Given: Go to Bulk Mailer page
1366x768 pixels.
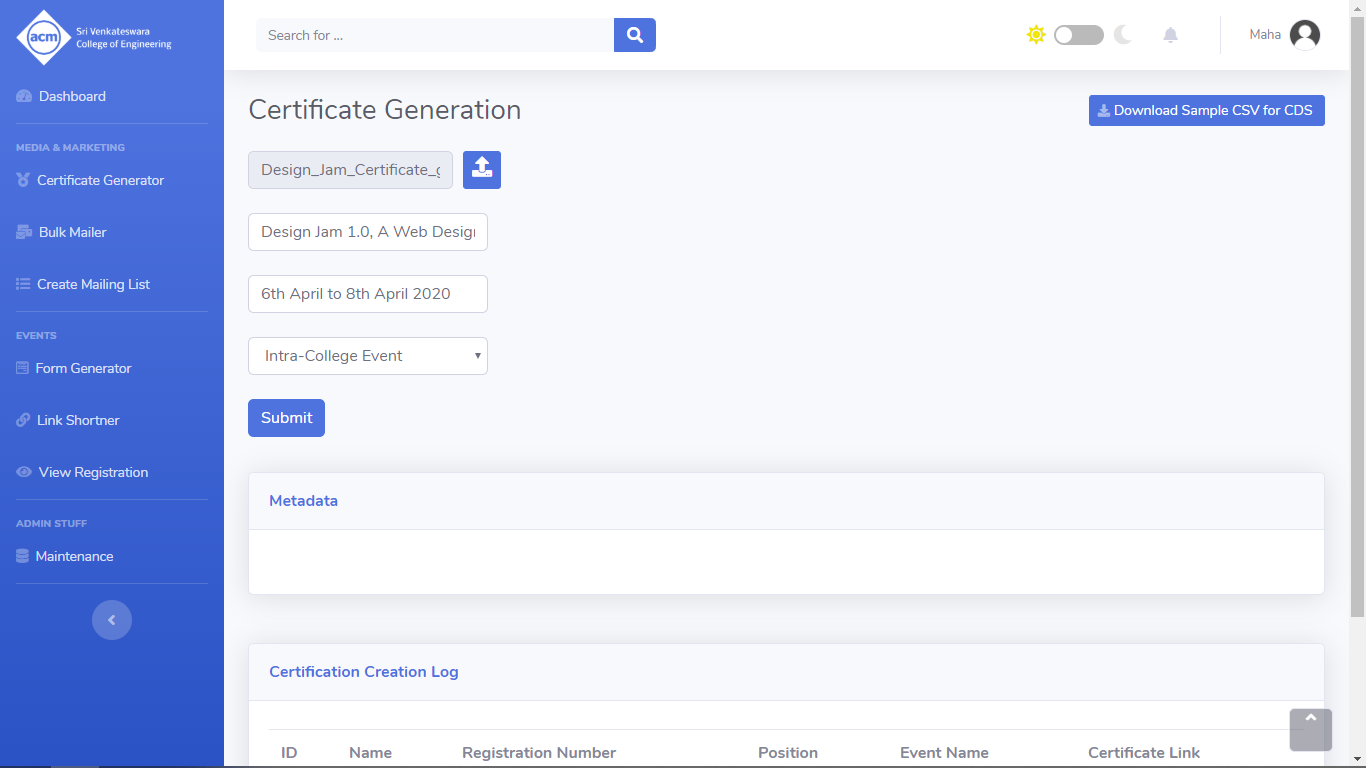Looking at the screenshot, I should pos(72,232).
